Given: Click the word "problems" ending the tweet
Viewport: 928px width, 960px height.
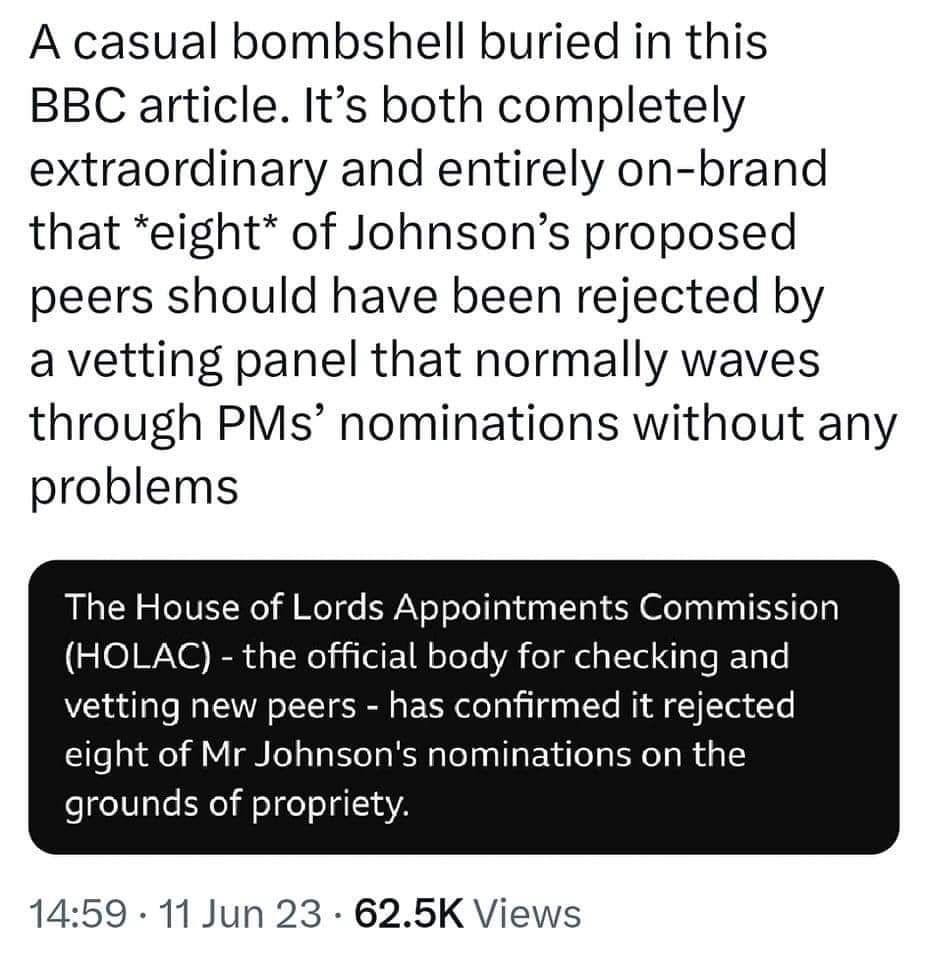Looking at the screenshot, I should [x=134, y=488].
